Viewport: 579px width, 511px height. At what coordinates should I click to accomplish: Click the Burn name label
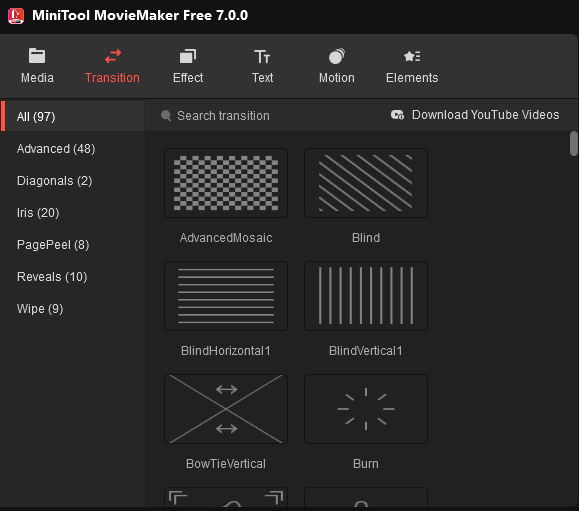click(366, 464)
